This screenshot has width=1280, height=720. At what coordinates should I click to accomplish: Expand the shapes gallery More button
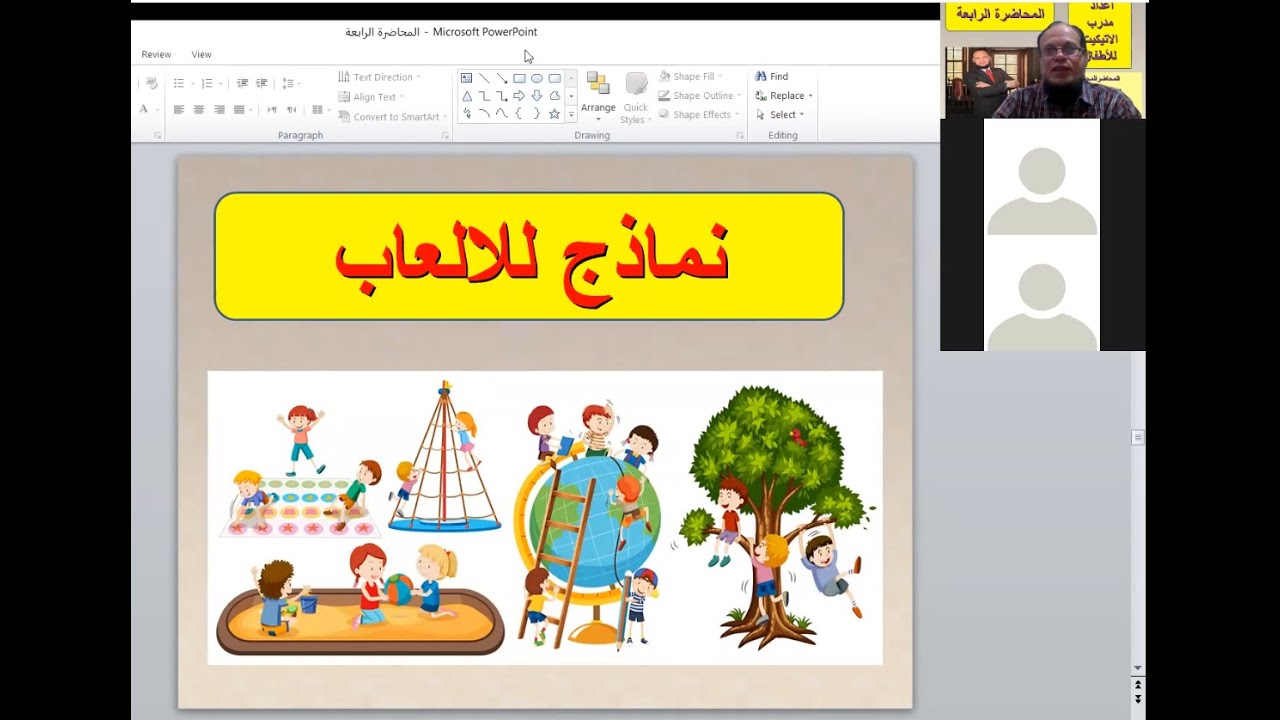tap(571, 115)
